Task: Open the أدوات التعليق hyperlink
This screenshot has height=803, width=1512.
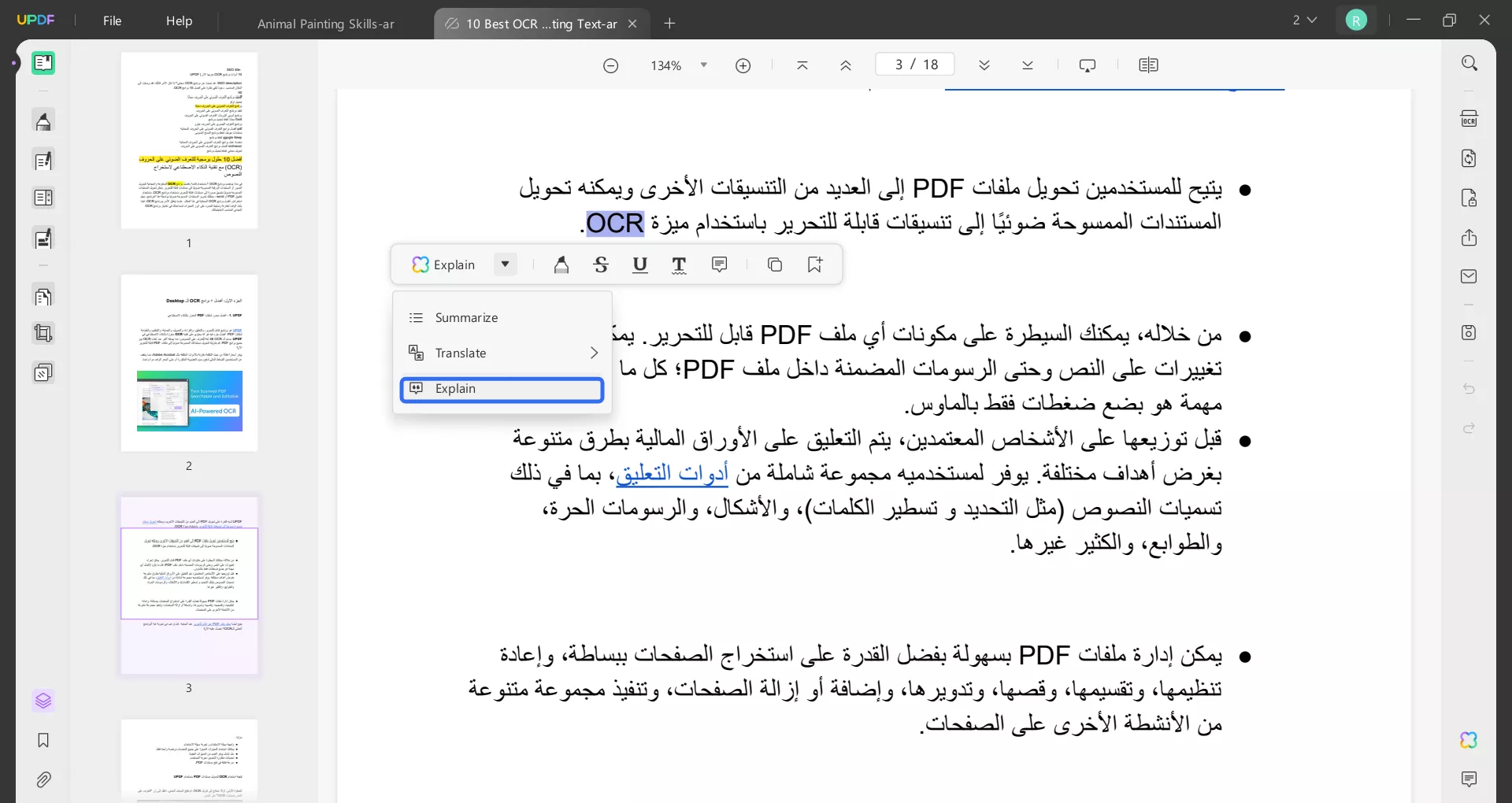Action: 672,472
